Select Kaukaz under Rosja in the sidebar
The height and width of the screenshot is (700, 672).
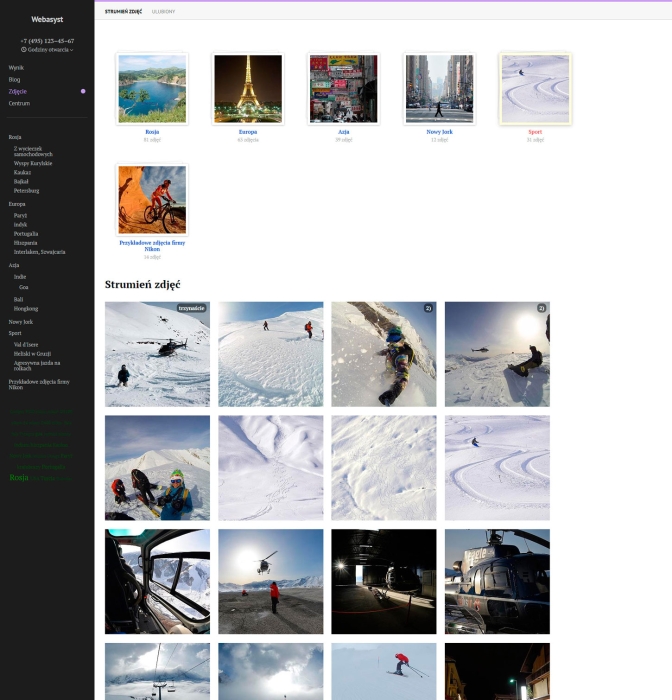coord(22,172)
